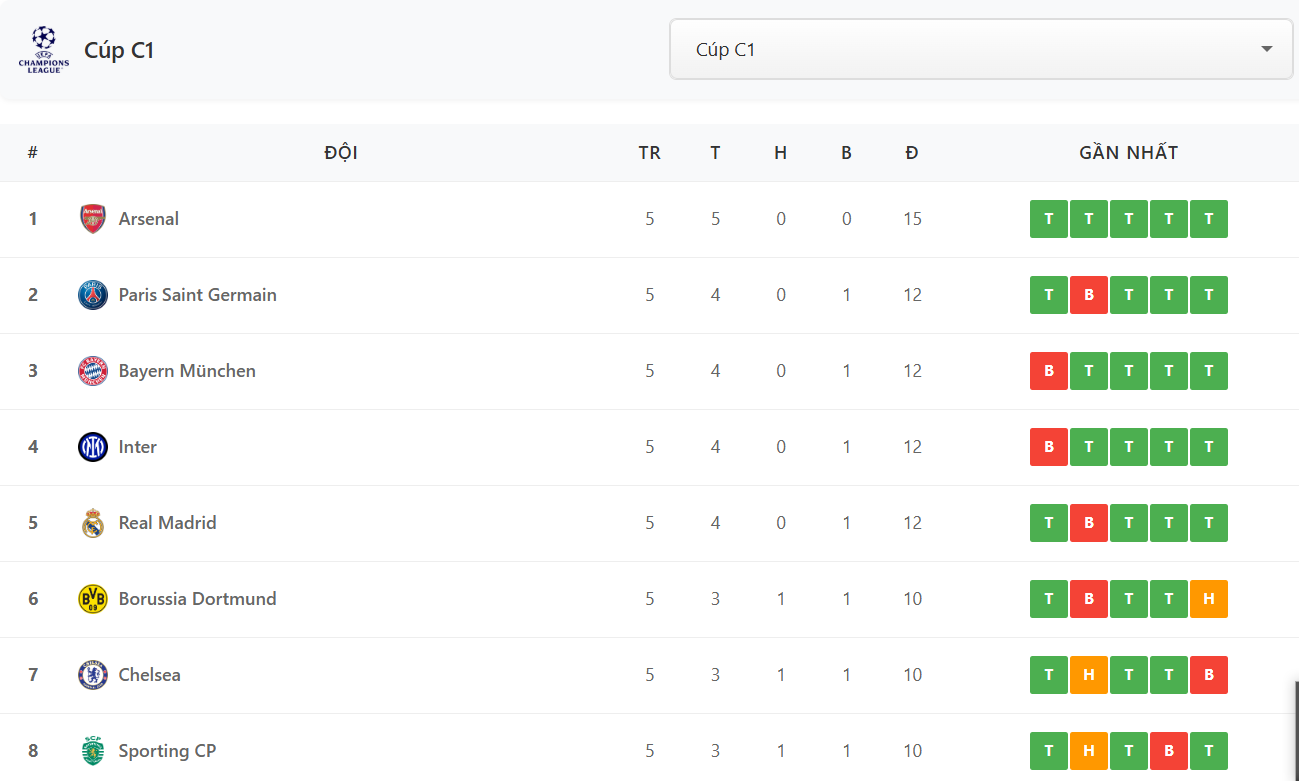Click the Champions League logo icon
1299x781 pixels.
44,49
